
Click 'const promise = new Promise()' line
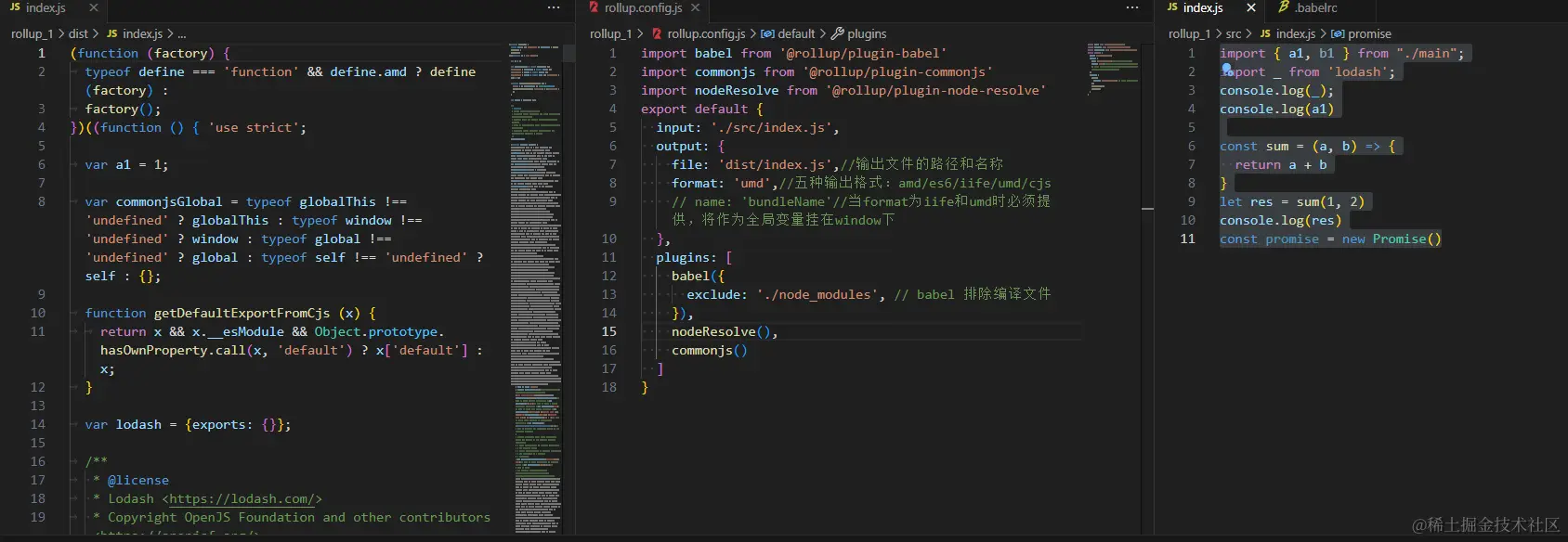click(x=1330, y=239)
